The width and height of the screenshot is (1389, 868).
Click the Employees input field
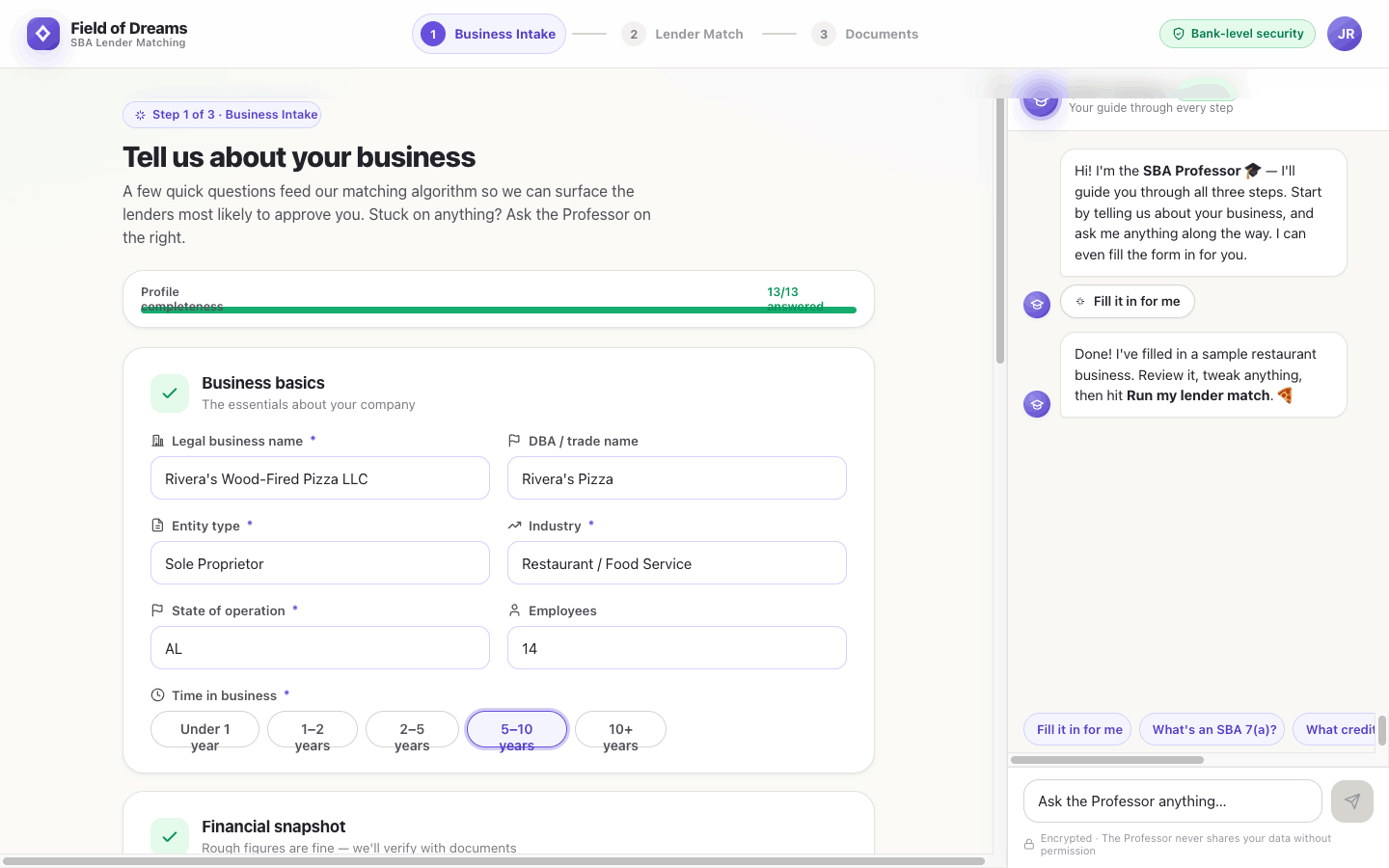[x=677, y=648]
